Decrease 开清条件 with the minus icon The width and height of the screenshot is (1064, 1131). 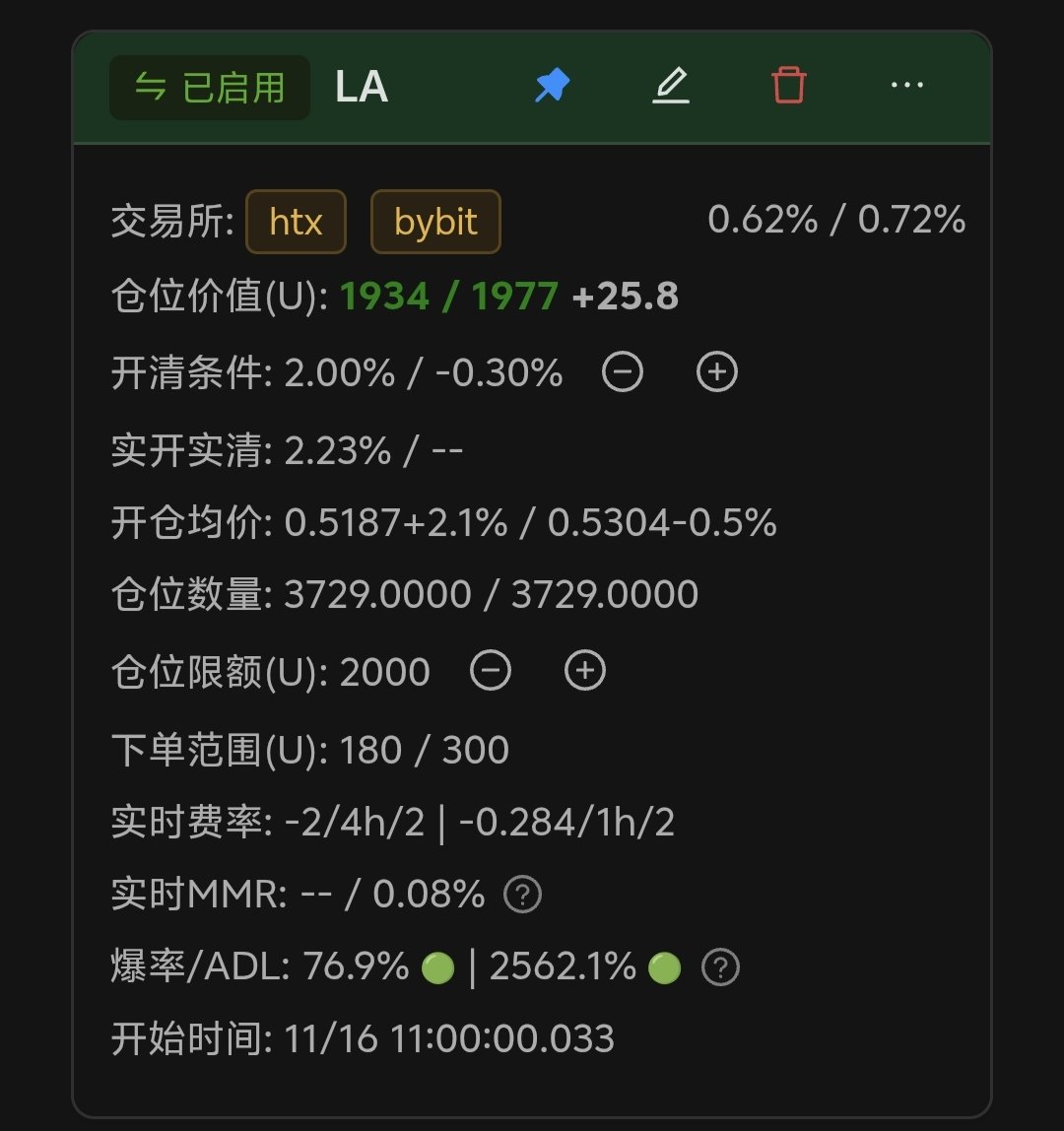click(x=623, y=372)
